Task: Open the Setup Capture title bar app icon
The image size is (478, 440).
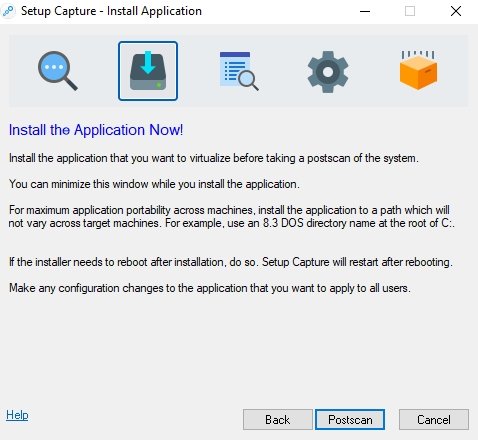Action: coord(8,11)
